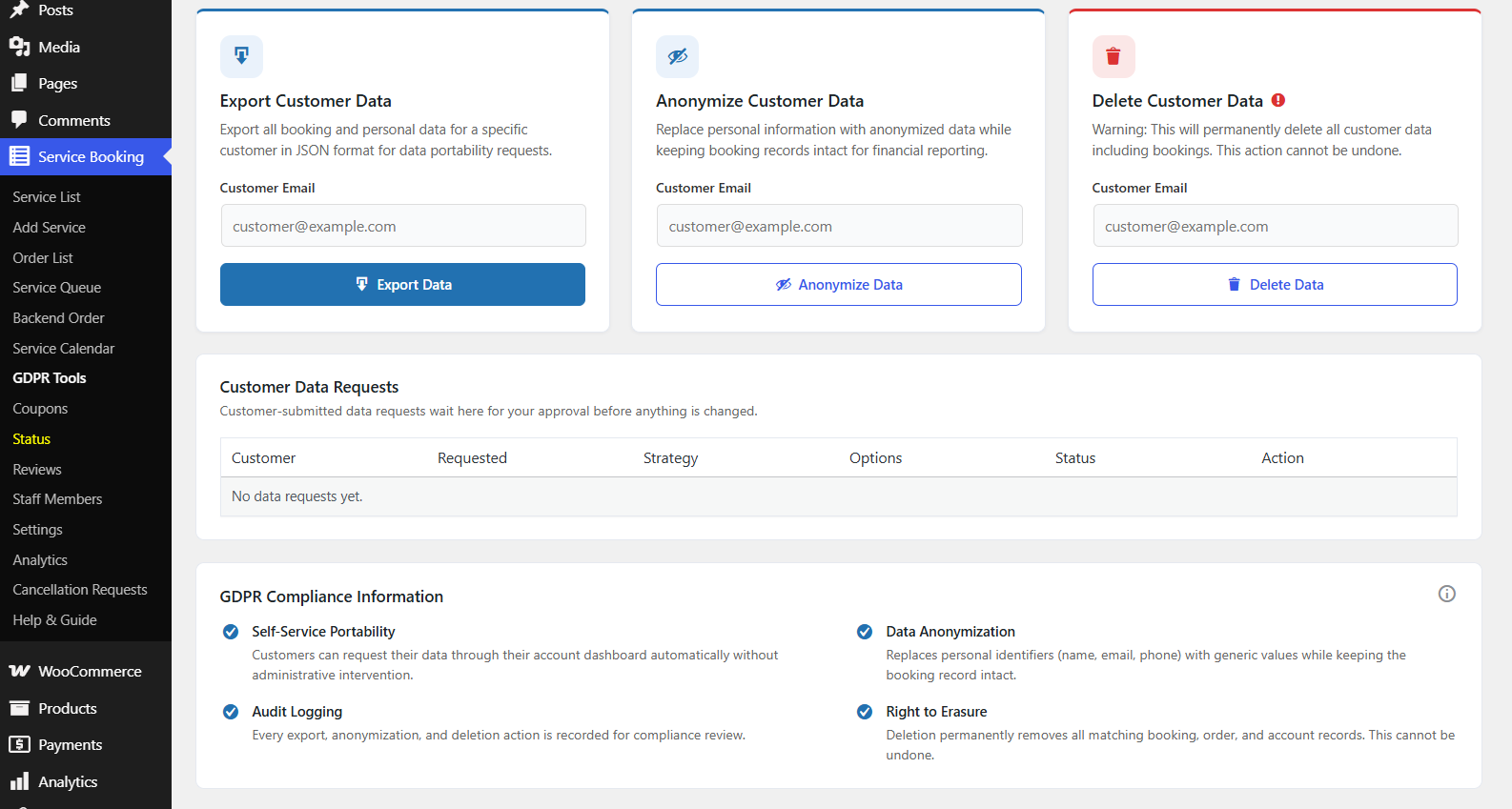The height and width of the screenshot is (809, 1512).
Task: Click the WooCommerce logo icon
Action: point(19,671)
